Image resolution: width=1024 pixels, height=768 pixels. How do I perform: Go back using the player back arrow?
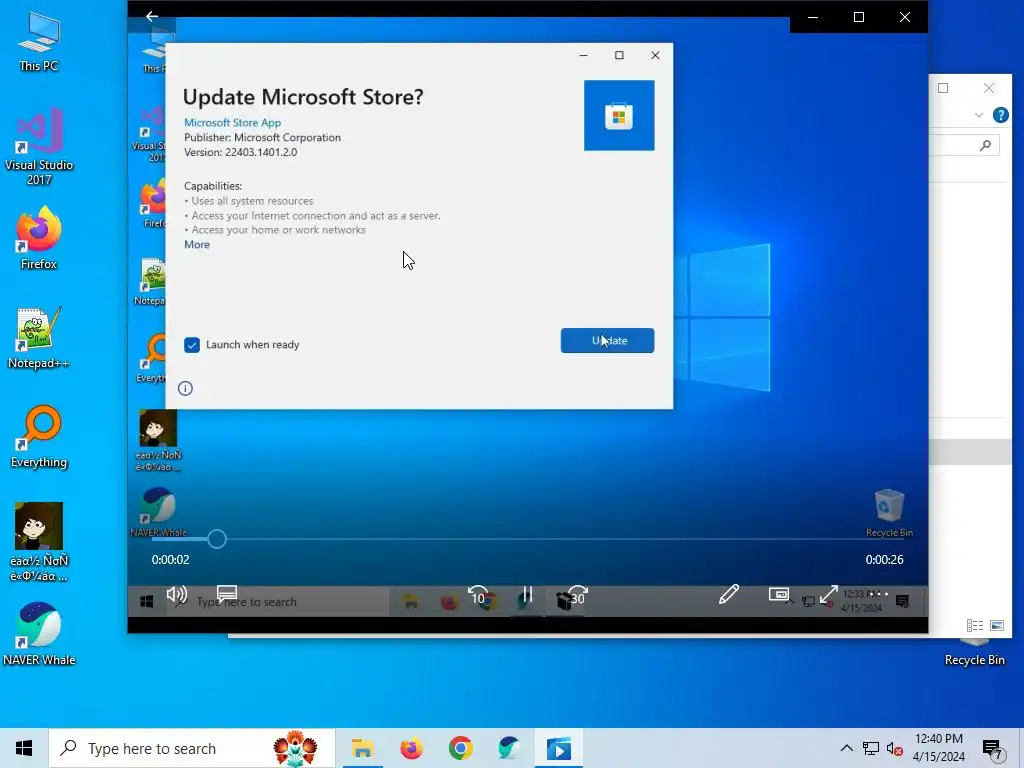152,16
